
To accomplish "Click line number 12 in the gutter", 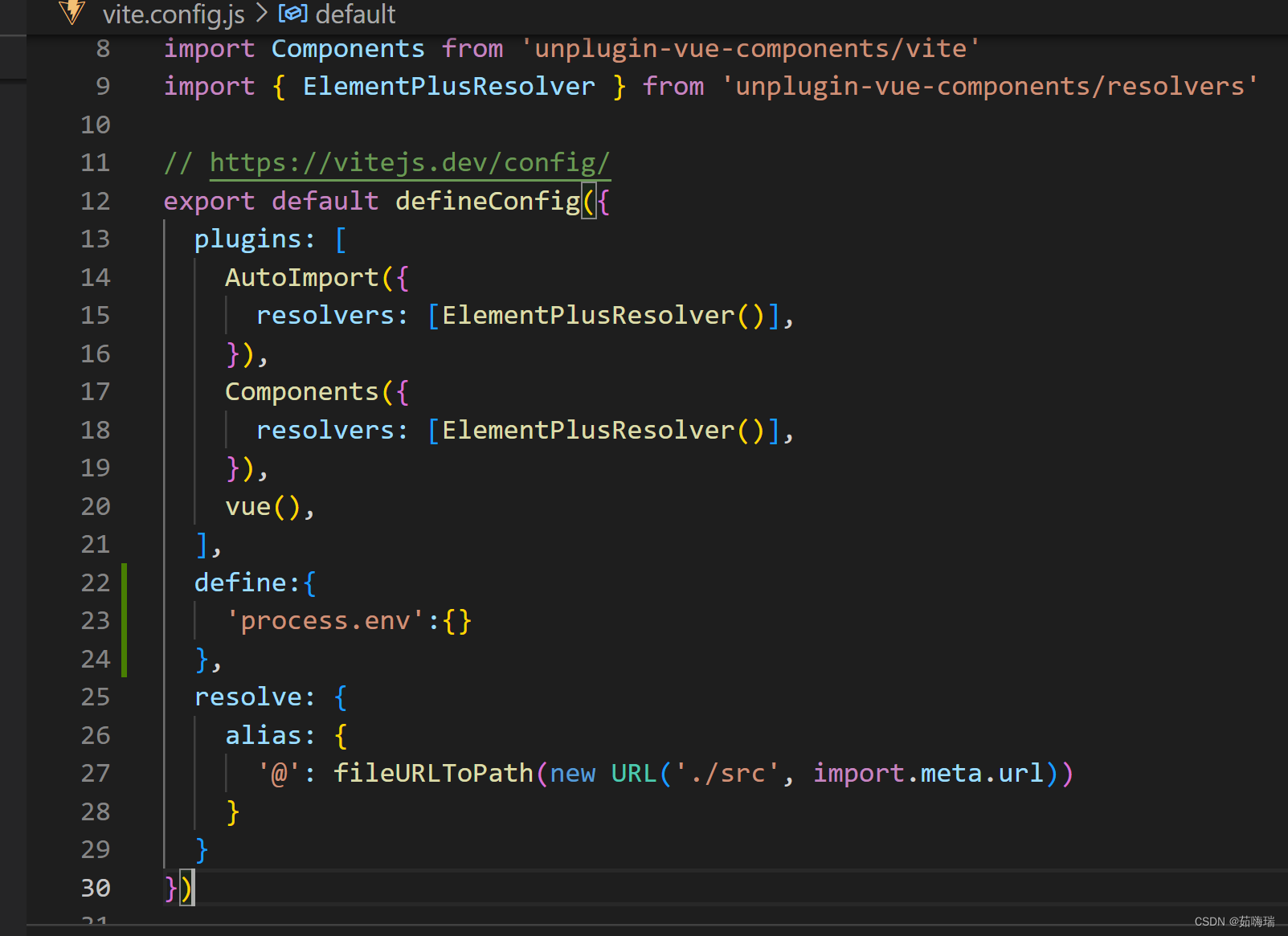I will 95,201.
